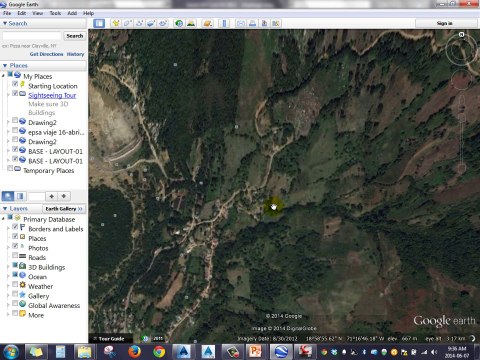Screen dimensions: 480x360
Task: Expand the More layer node
Action: [x=8, y=314]
